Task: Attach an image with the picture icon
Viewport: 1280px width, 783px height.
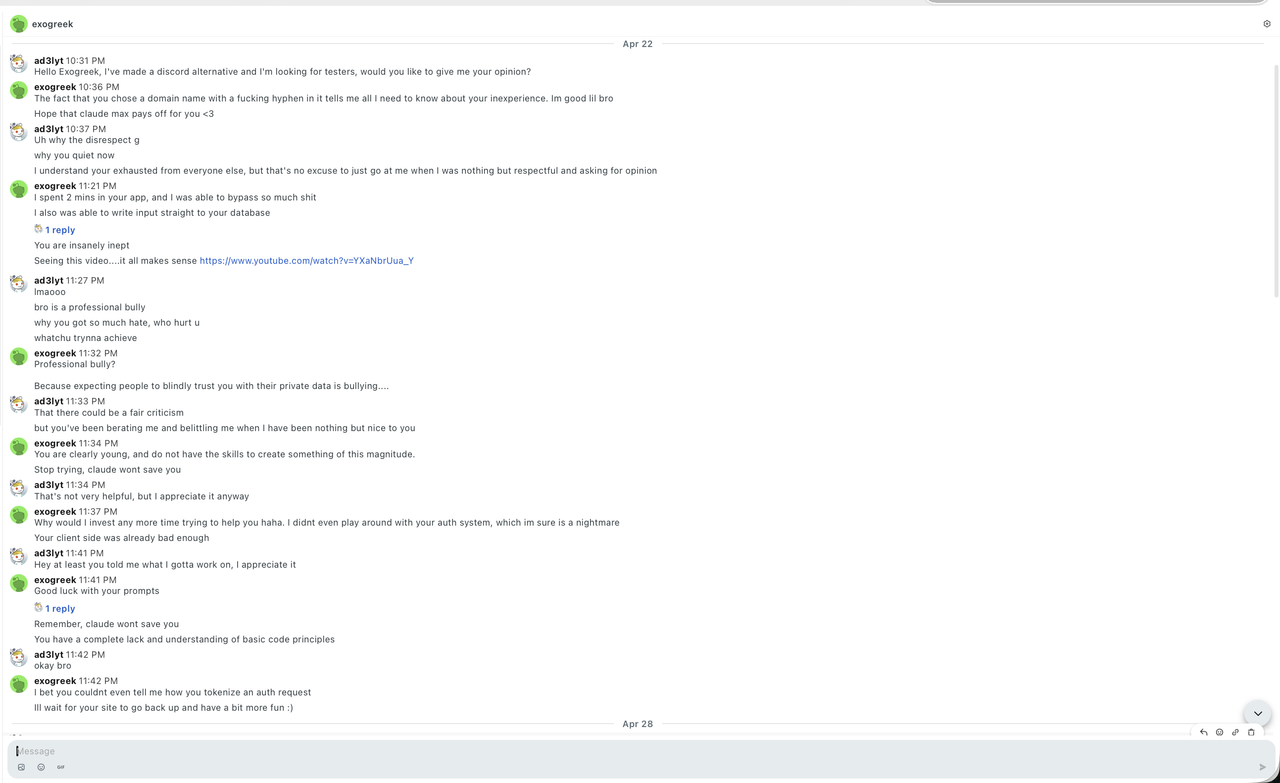Action: [x=21, y=767]
